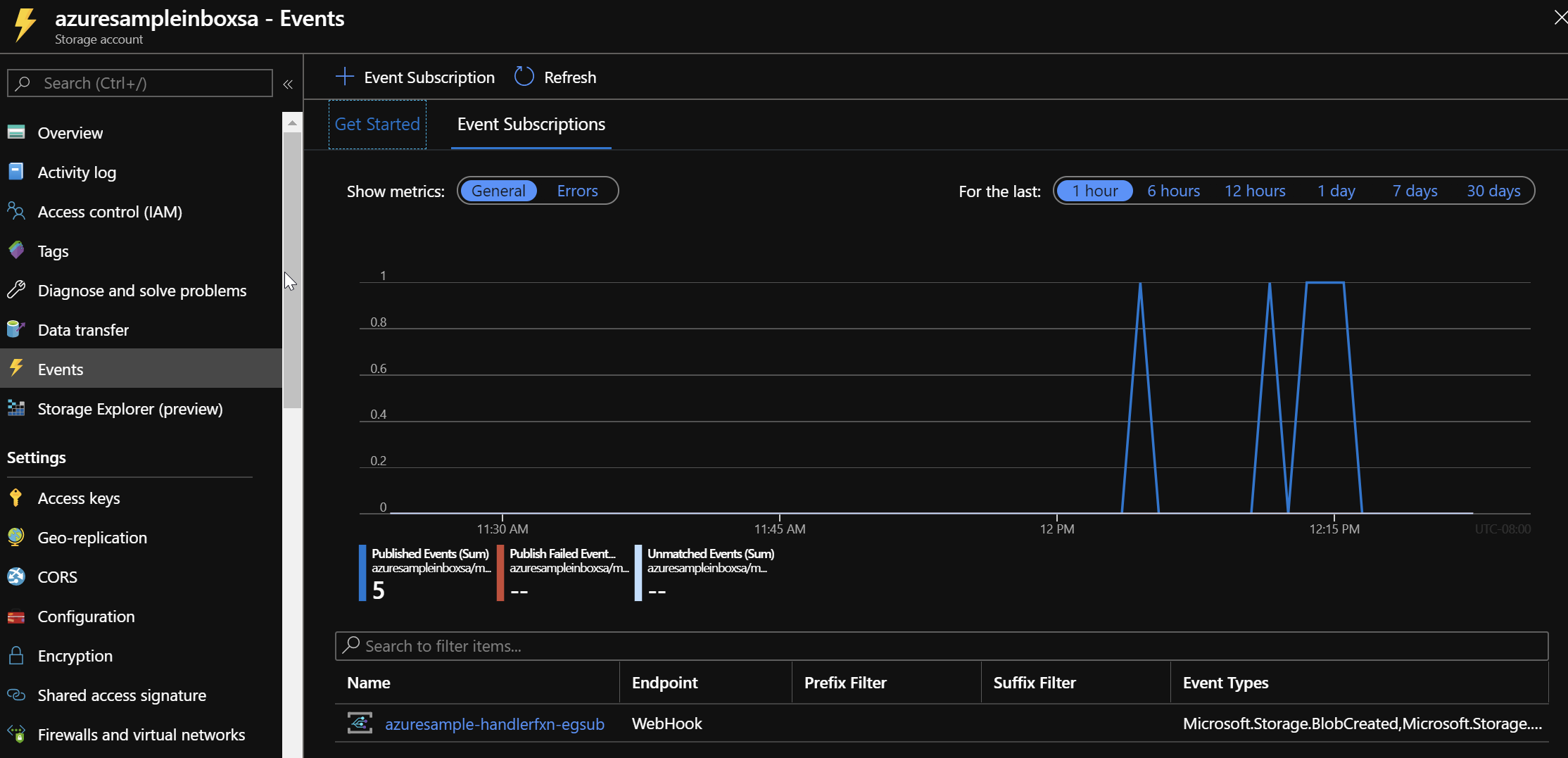Click the Shared access signature link icon
Viewport: 1568px width, 758px height.
pos(16,695)
